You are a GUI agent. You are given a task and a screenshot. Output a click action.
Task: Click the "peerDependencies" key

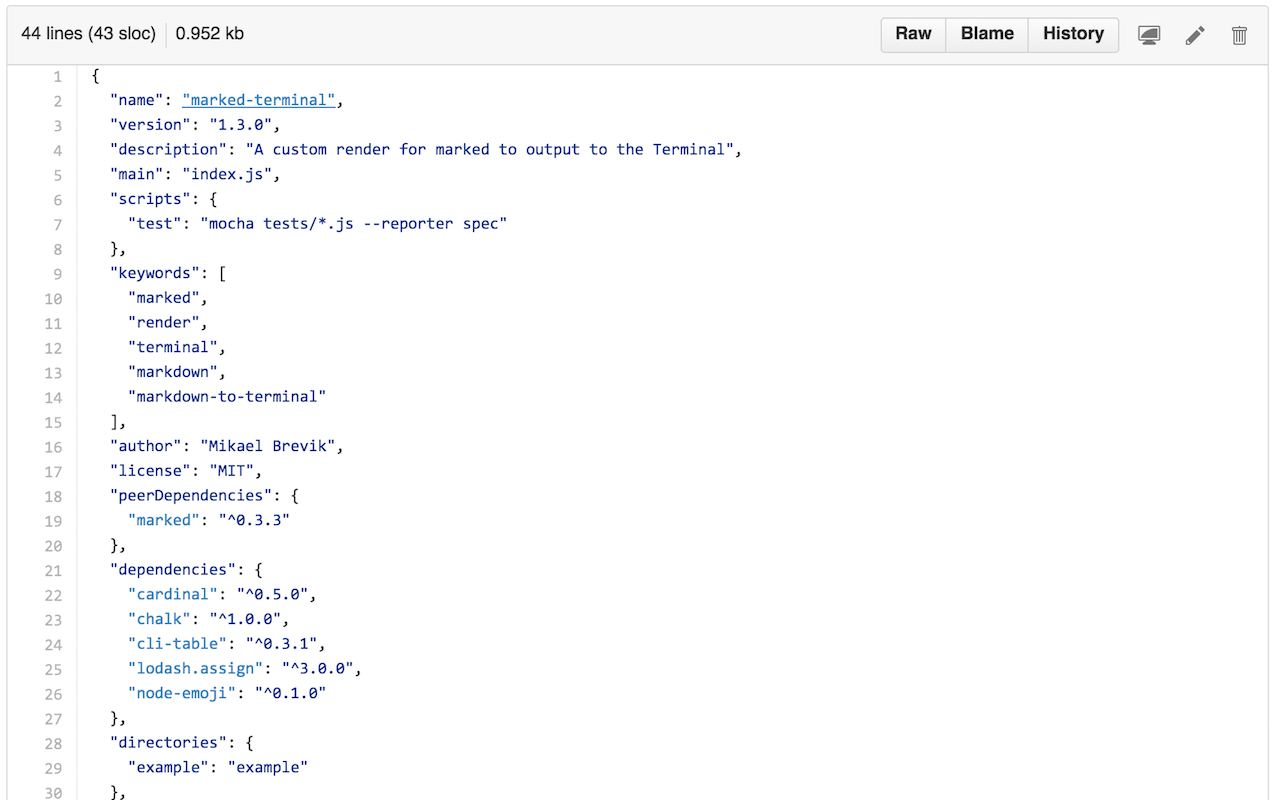(x=191, y=496)
